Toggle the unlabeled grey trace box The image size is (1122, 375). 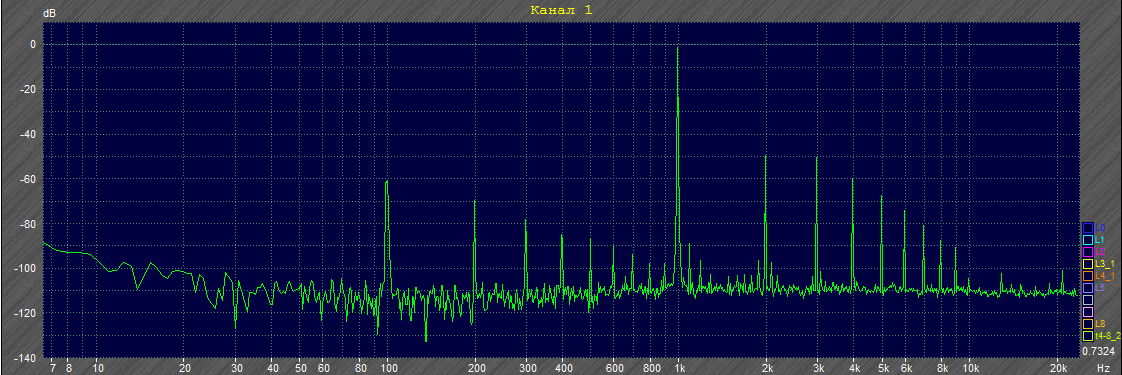(x=1088, y=300)
